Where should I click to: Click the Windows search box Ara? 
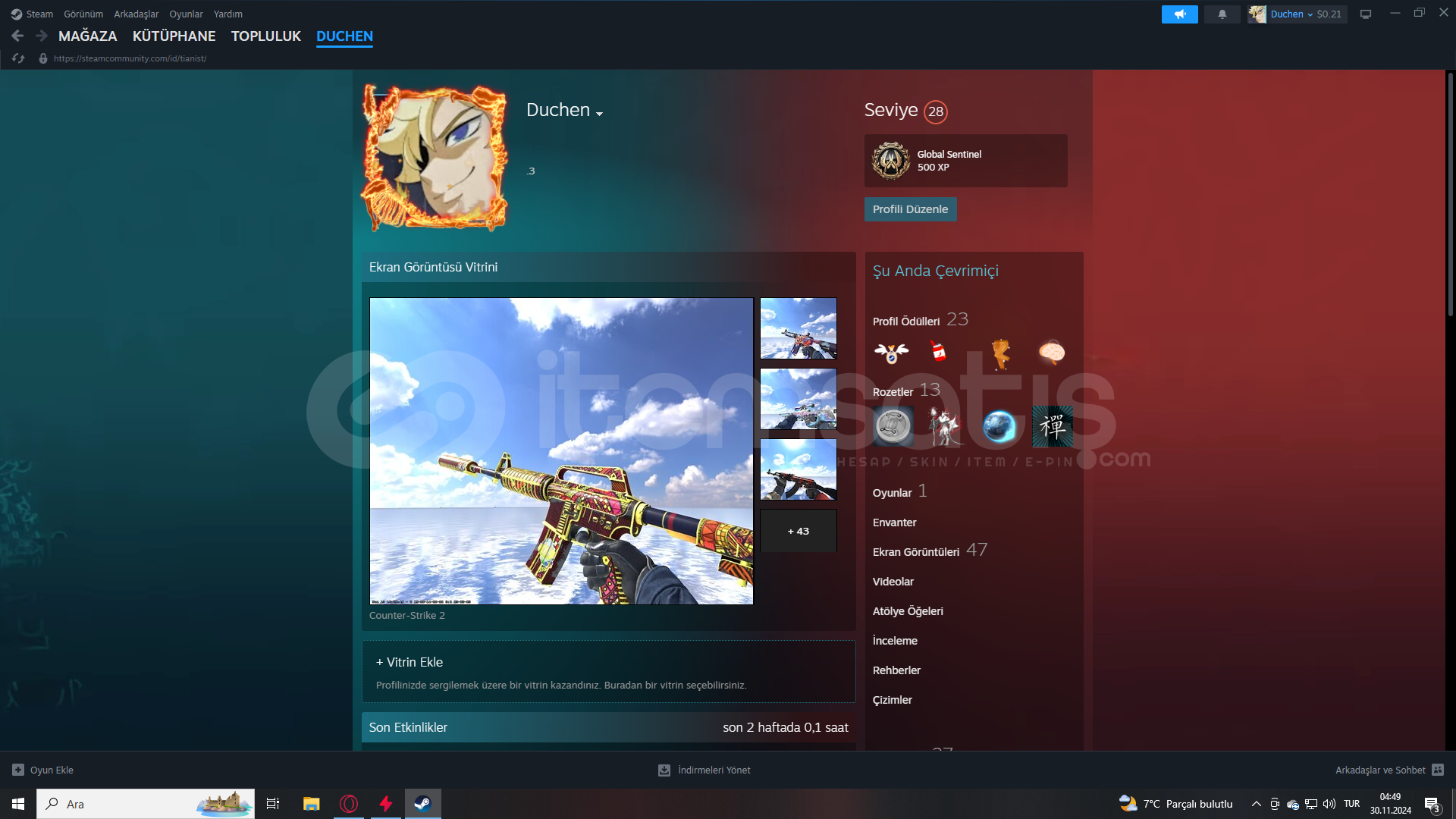click(x=146, y=804)
